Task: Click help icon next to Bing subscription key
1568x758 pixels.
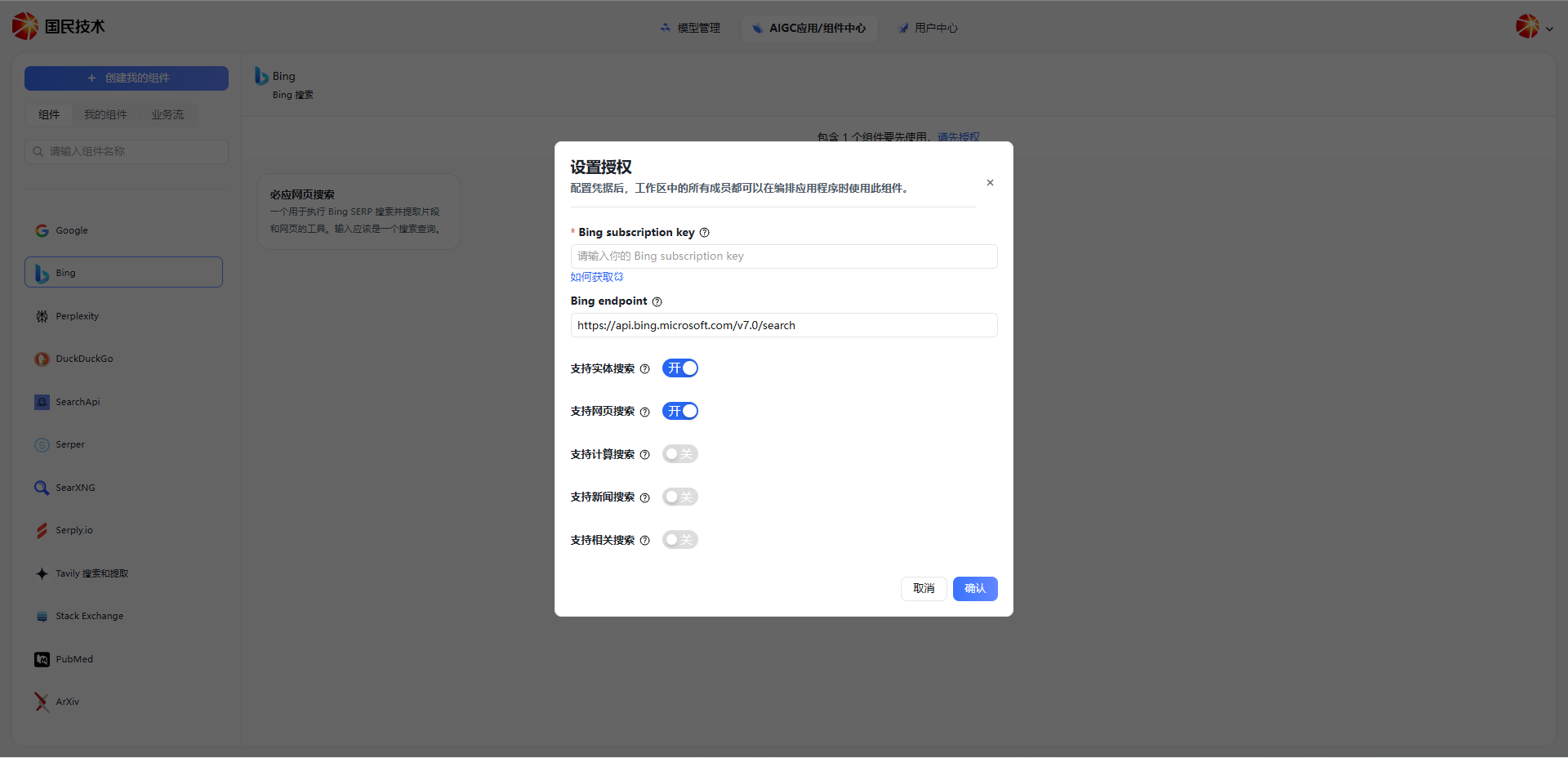Action: (704, 233)
